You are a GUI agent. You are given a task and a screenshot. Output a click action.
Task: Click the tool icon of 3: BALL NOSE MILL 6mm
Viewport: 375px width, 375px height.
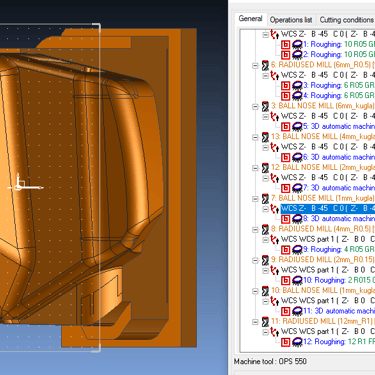[265, 106]
